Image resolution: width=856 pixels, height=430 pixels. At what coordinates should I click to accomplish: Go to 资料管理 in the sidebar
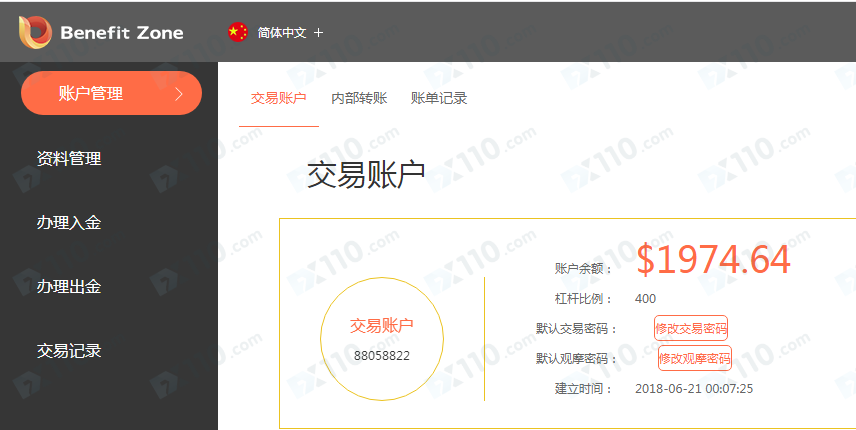tap(69, 158)
